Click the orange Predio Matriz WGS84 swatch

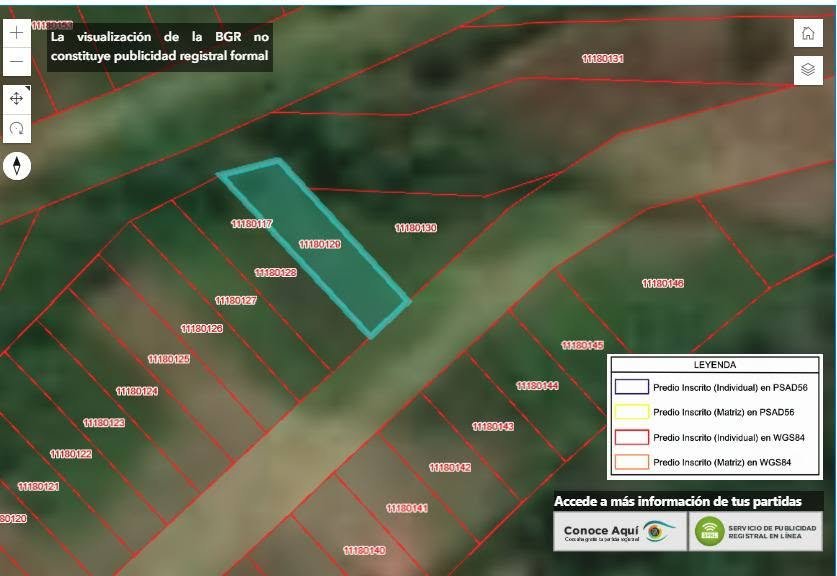click(x=631, y=462)
